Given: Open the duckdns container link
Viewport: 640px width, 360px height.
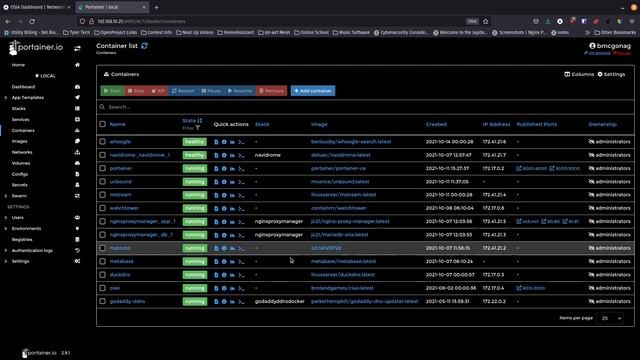Looking at the screenshot, I should 120,275.
